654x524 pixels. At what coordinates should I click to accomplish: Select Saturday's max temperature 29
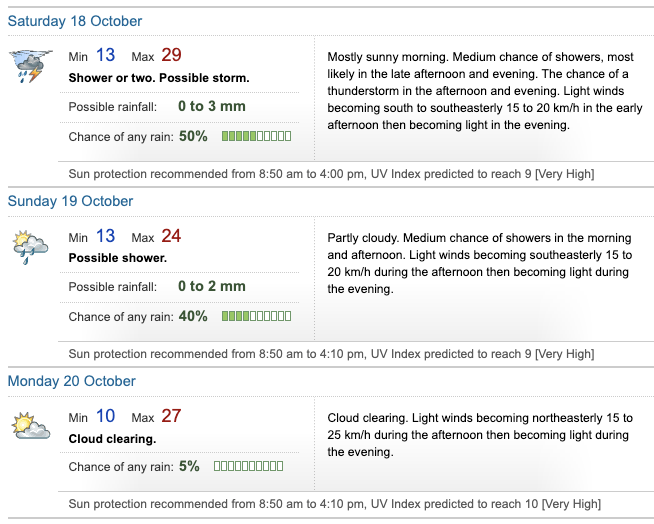pyautogui.click(x=170, y=56)
